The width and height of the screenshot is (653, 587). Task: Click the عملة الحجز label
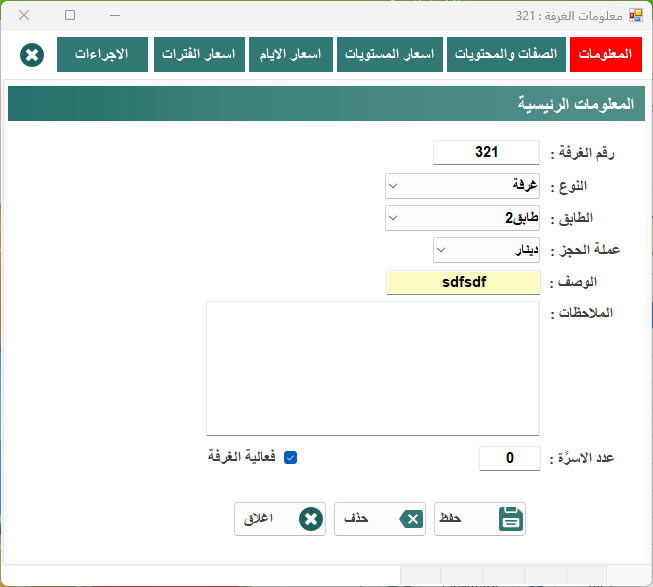tap(586, 250)
